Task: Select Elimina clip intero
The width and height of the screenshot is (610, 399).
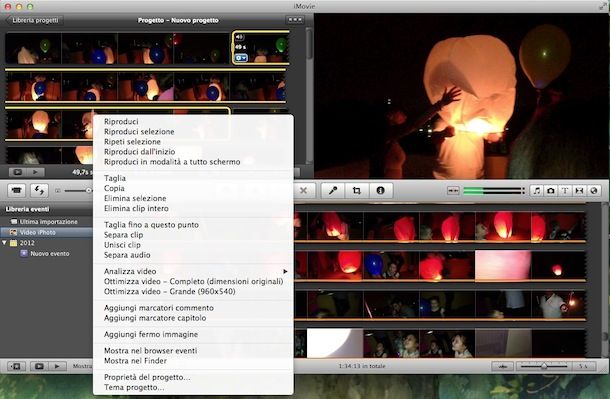Action: [x=136, y=209]
